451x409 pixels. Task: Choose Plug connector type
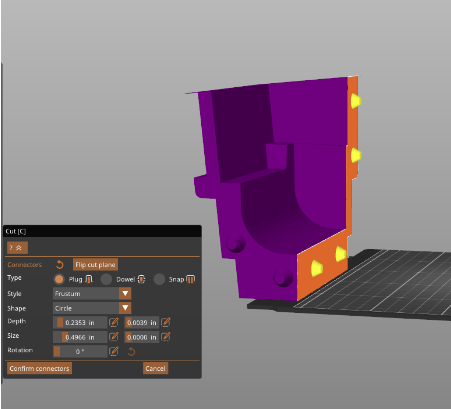(59, 279)
